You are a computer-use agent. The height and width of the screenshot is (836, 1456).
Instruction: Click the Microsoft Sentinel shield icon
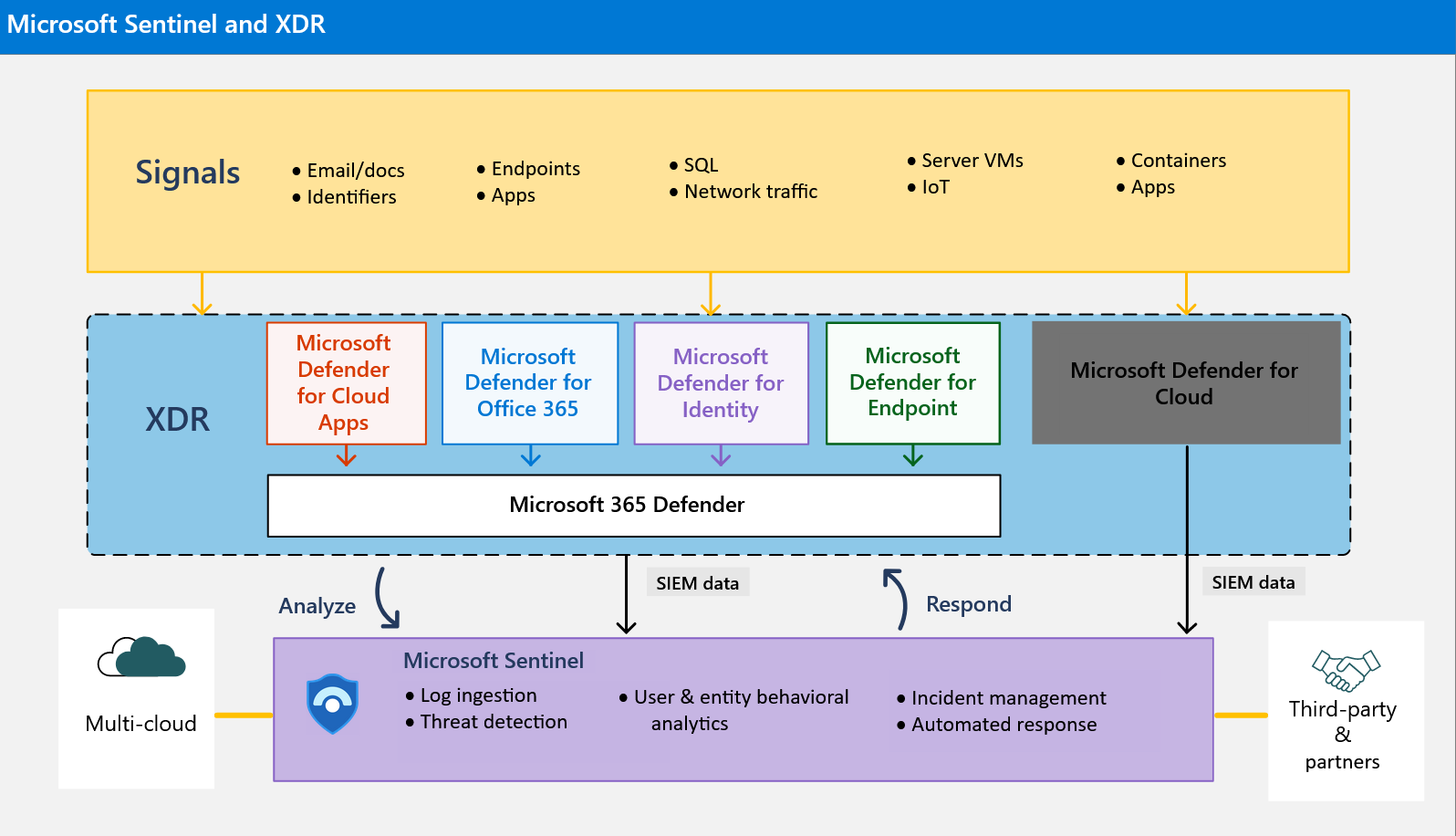click(x=332, y=704)
